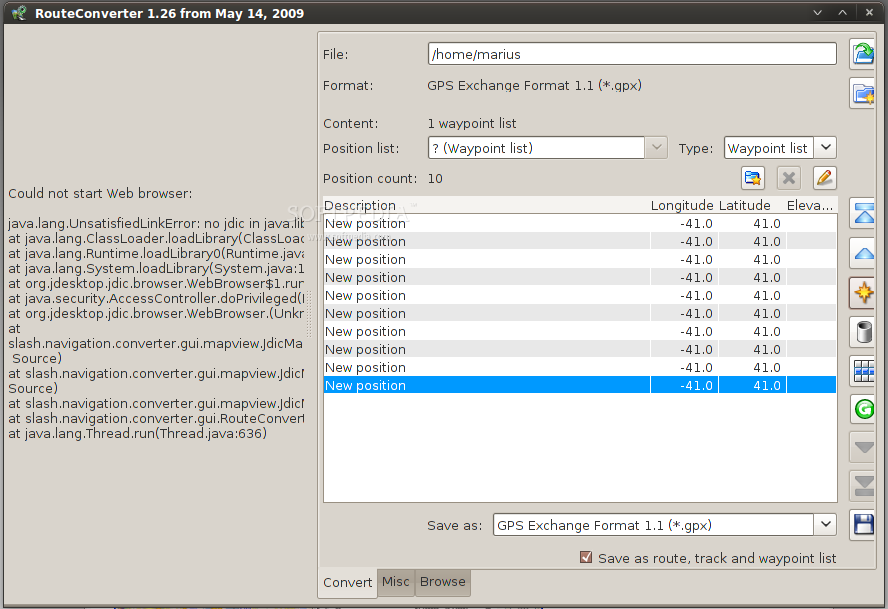Delete selected position with trash can icon

[x=863, y=331]
